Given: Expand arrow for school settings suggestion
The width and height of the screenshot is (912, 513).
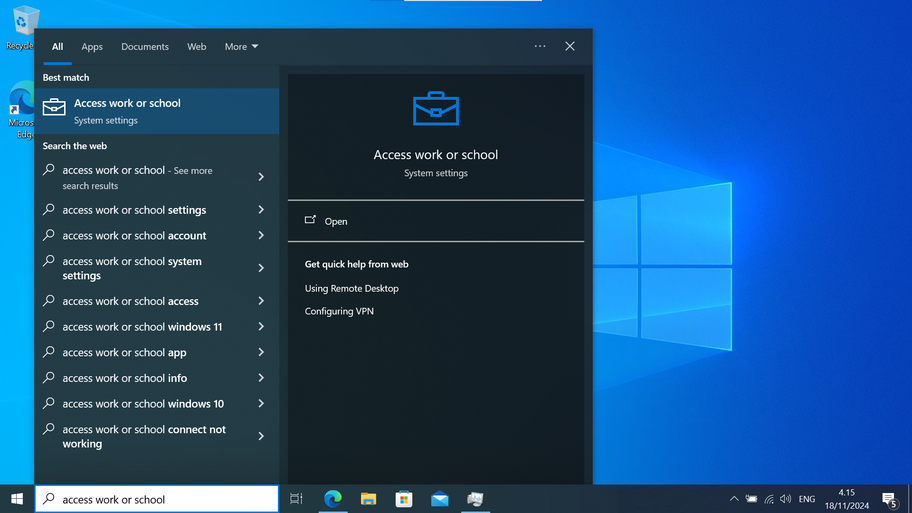Looking at the screenshot, I should [x=261, y=209].
